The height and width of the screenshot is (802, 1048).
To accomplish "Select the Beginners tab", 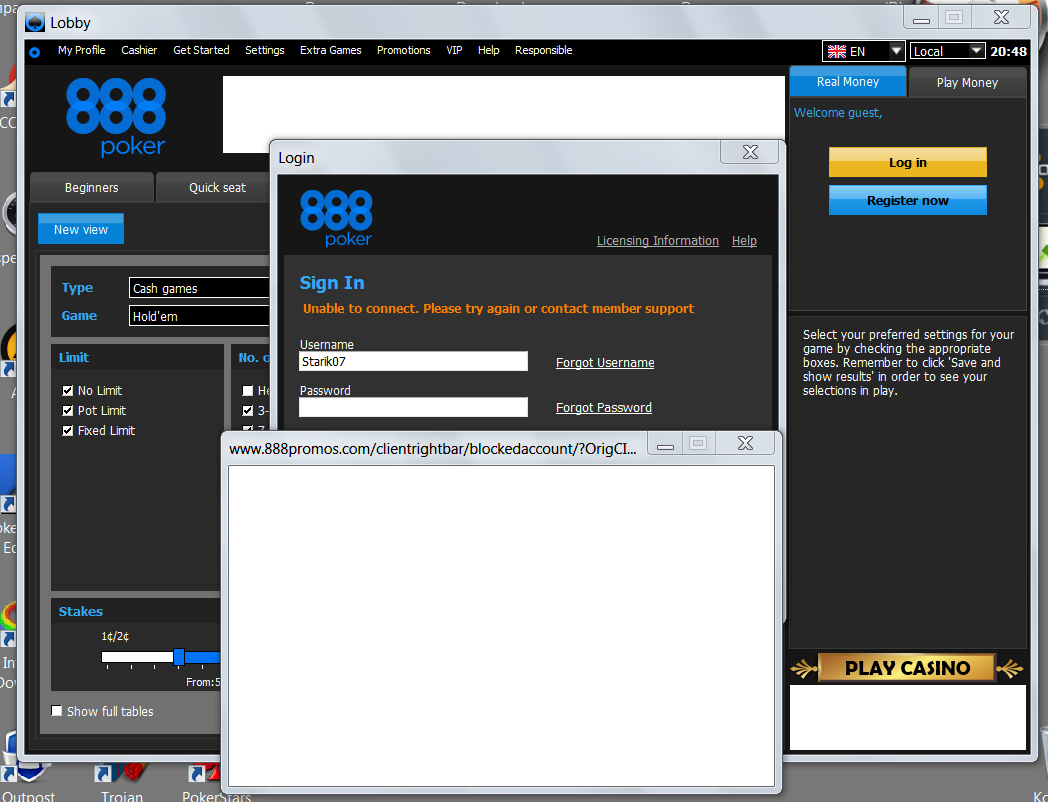I will 92,188.
